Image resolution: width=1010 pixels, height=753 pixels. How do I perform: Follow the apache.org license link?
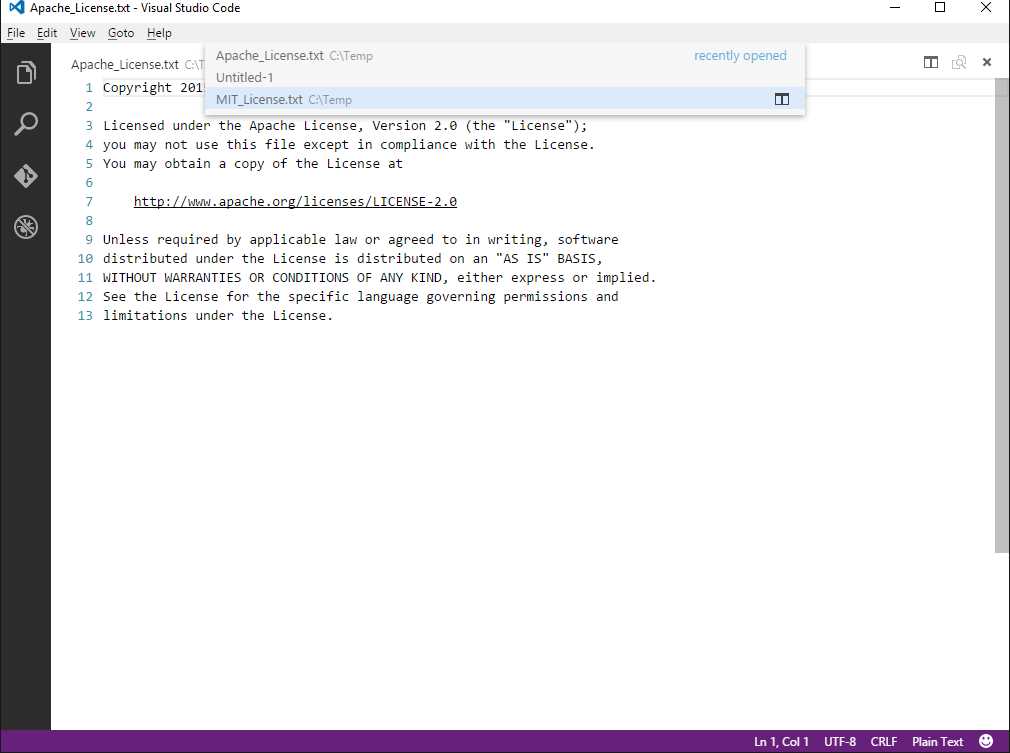[295, 201]
